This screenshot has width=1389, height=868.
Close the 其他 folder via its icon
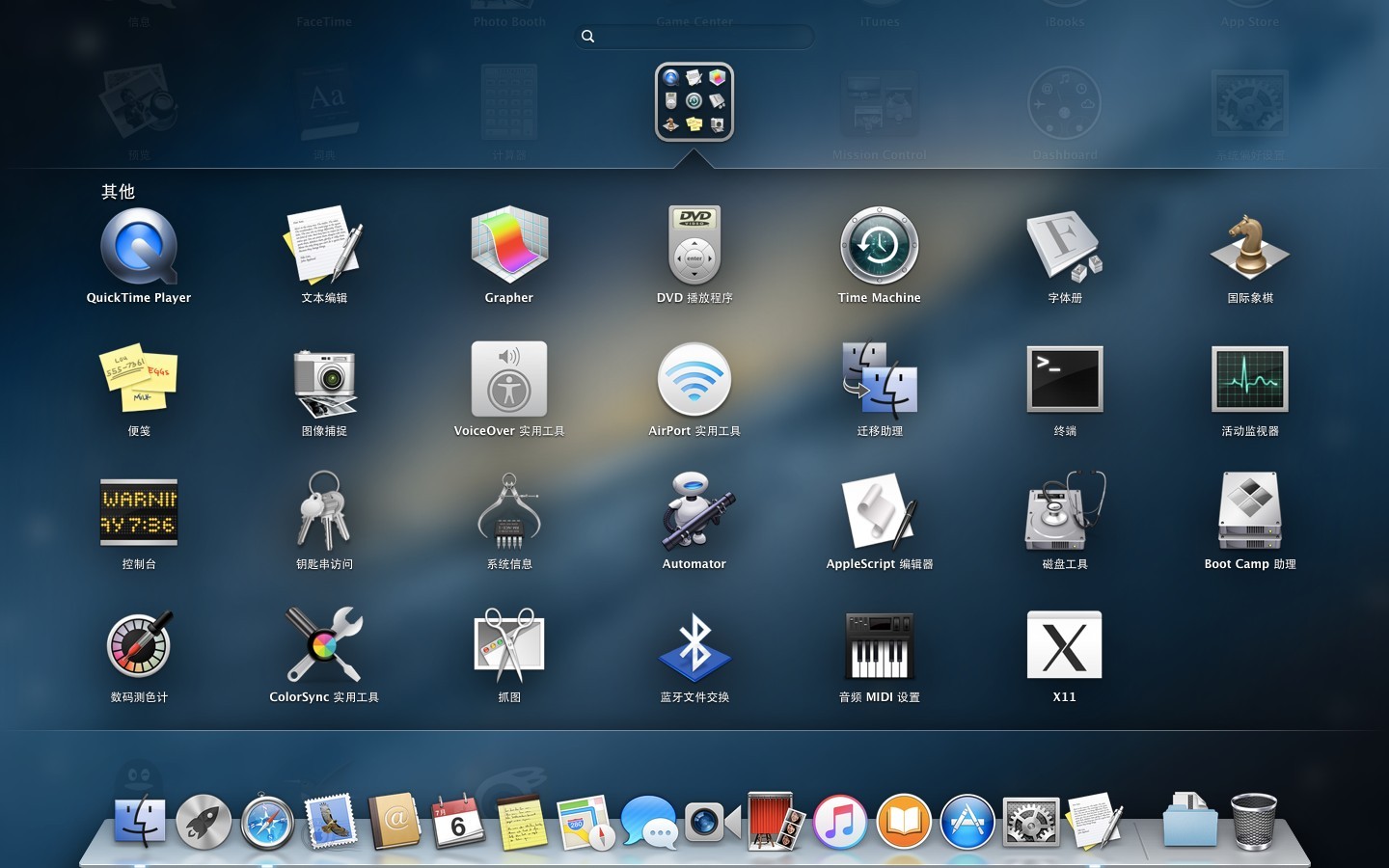point(694,102)
